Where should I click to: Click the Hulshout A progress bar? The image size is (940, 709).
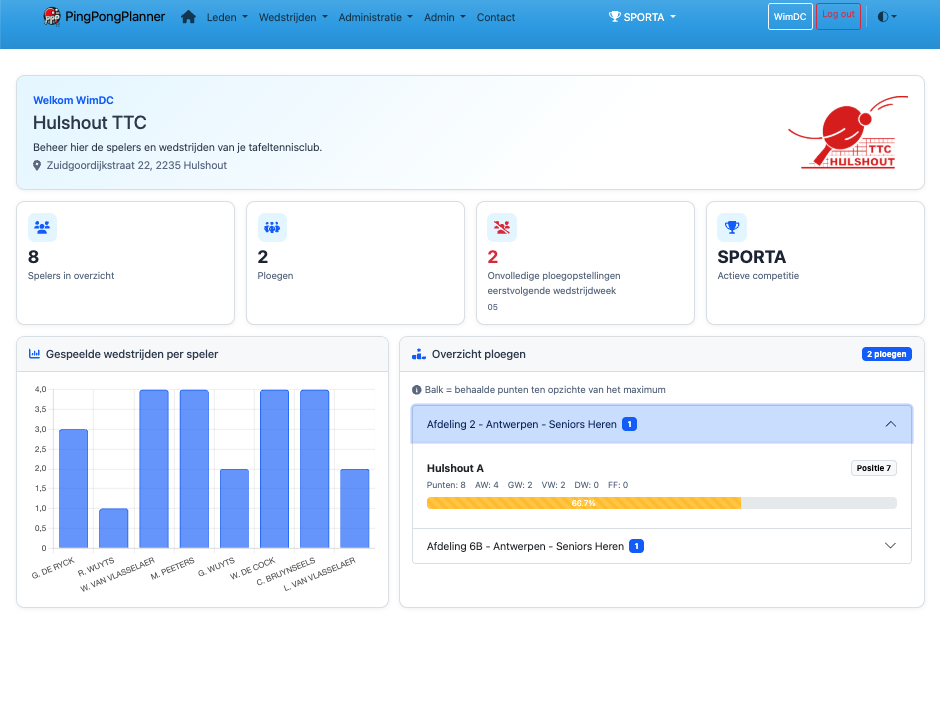click(662, 503)
